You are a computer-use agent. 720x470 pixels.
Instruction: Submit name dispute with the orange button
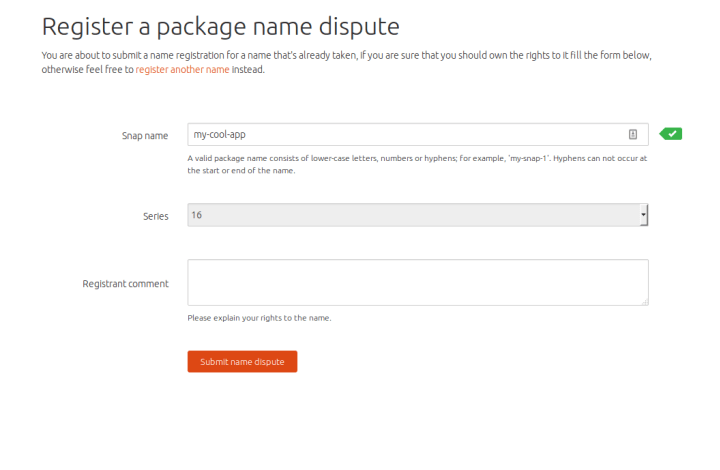(242, 362)
